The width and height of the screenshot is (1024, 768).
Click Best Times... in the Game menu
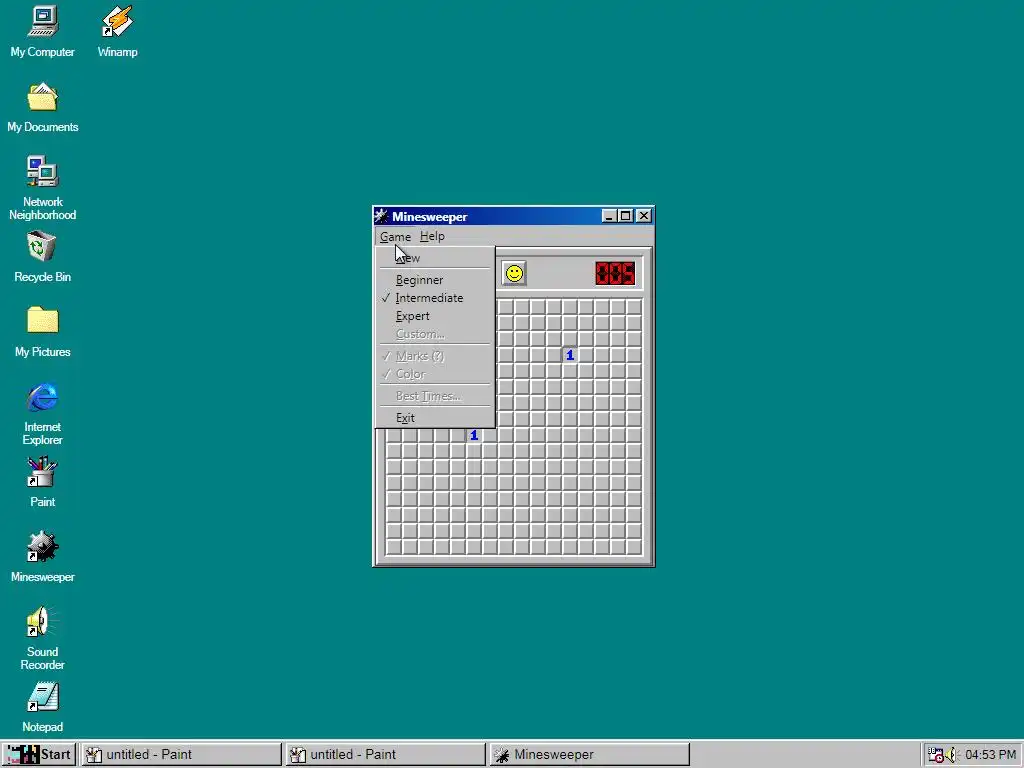click(436, 396)
